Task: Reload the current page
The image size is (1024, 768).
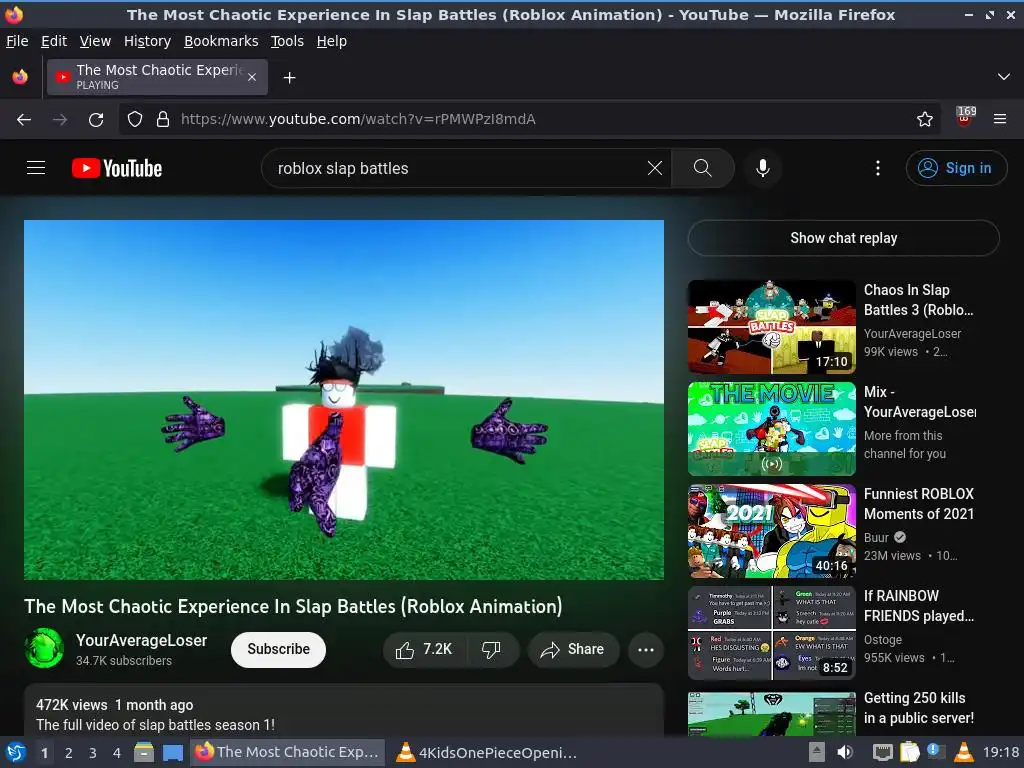Action: tap(96, 120)
